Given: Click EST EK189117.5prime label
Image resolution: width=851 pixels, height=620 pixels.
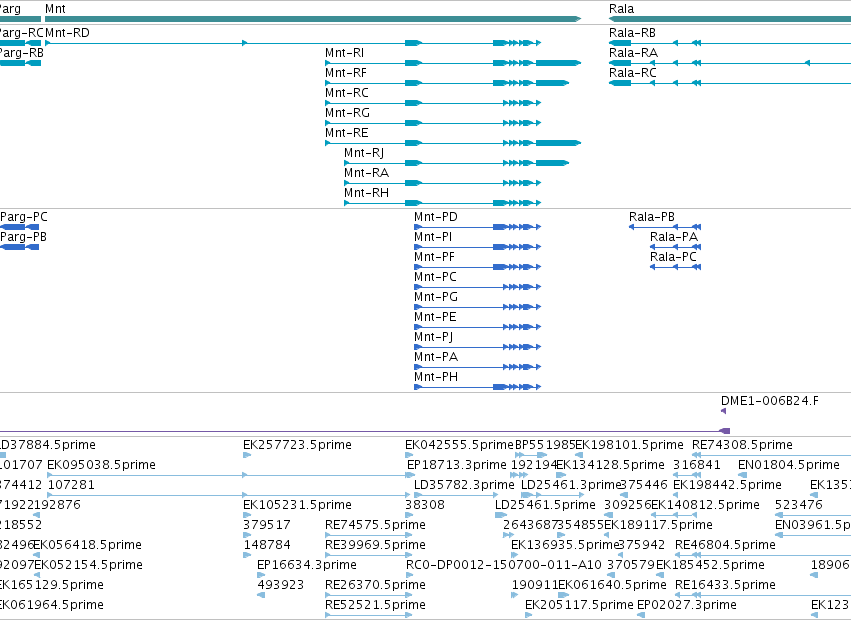Looking at the screenshot, I should (658, 525).
